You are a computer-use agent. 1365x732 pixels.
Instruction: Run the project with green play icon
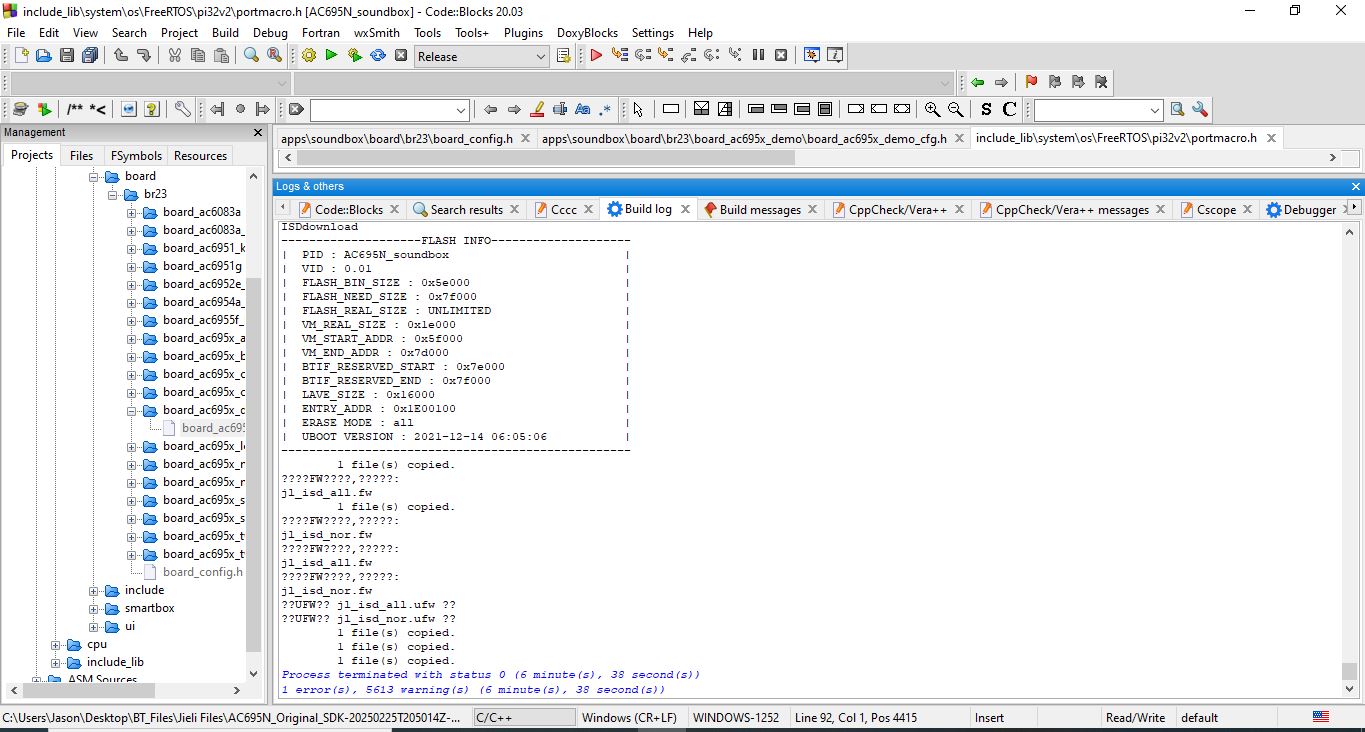332,56
